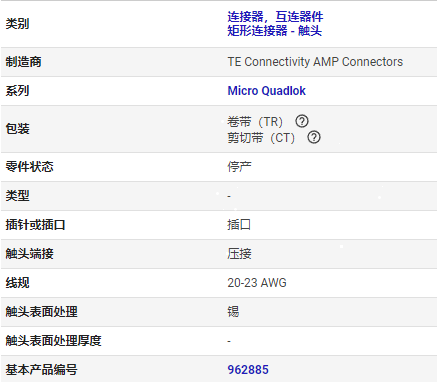The image size is (437, 382).
Task: Click the 制造商 row label
Action: (x=23, y=62)
